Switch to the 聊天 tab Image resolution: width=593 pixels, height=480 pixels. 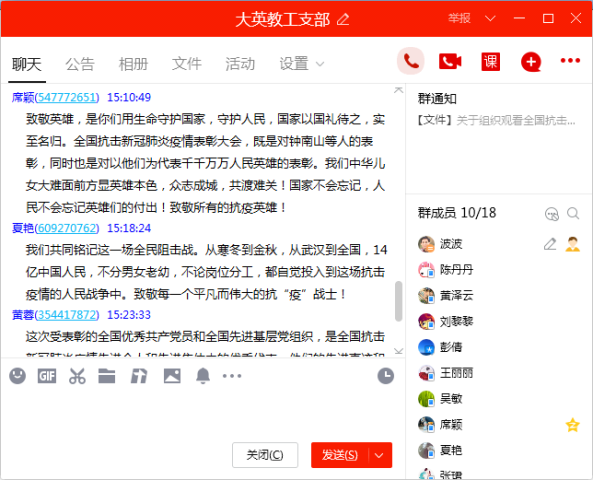coord(26,64)
